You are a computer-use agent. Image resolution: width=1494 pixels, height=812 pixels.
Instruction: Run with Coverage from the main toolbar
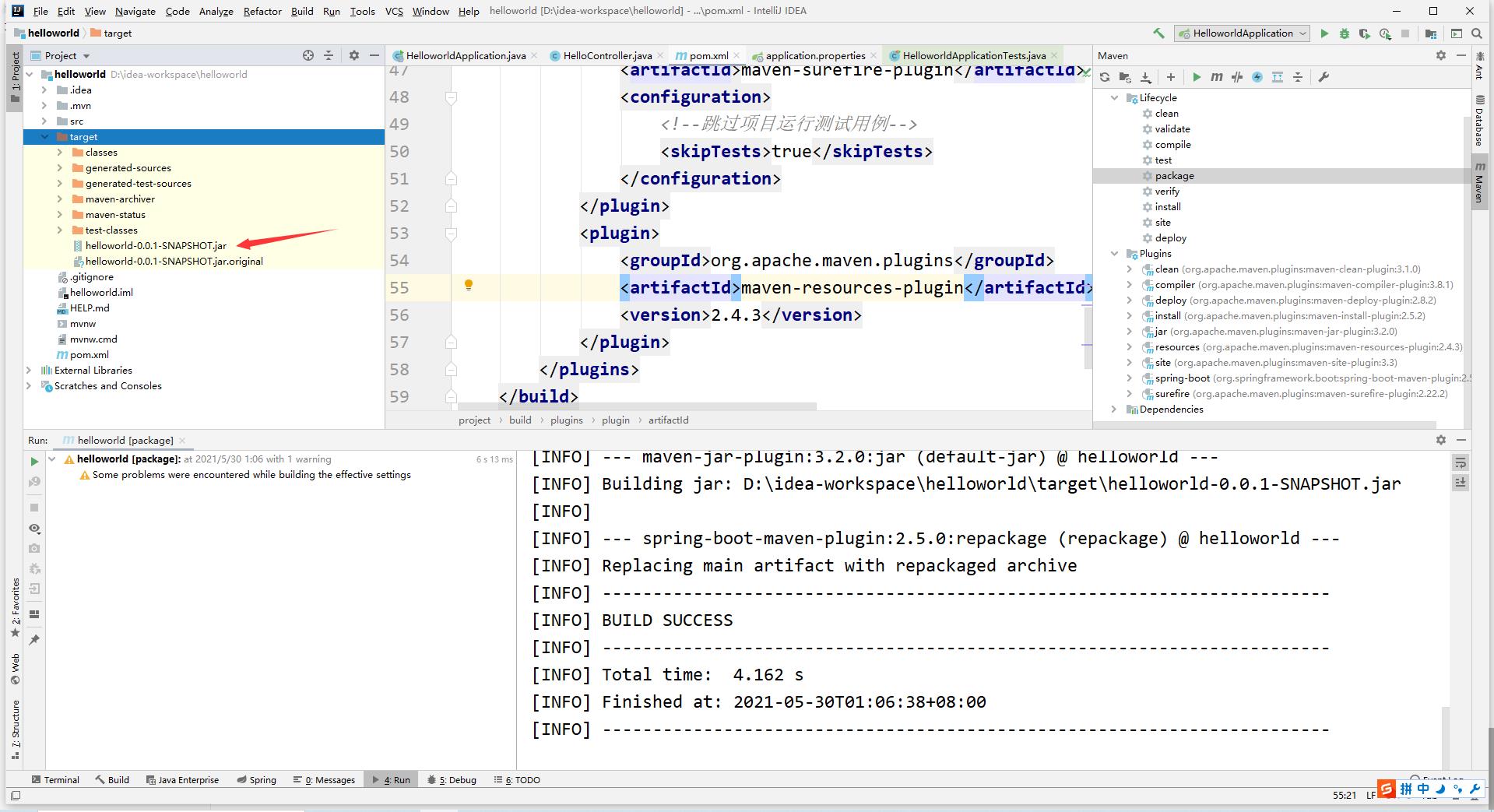(x=1365, y=33)
